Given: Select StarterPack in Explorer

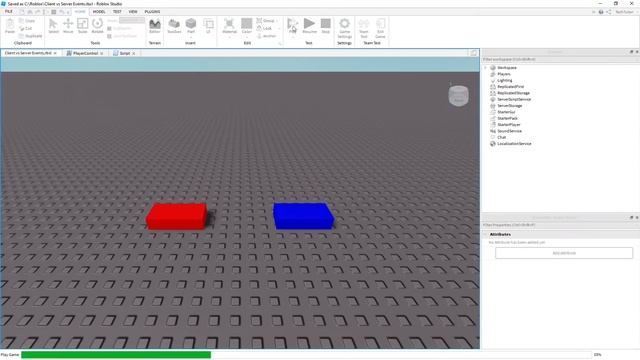Looking at the screenshot, I should 507,118.
